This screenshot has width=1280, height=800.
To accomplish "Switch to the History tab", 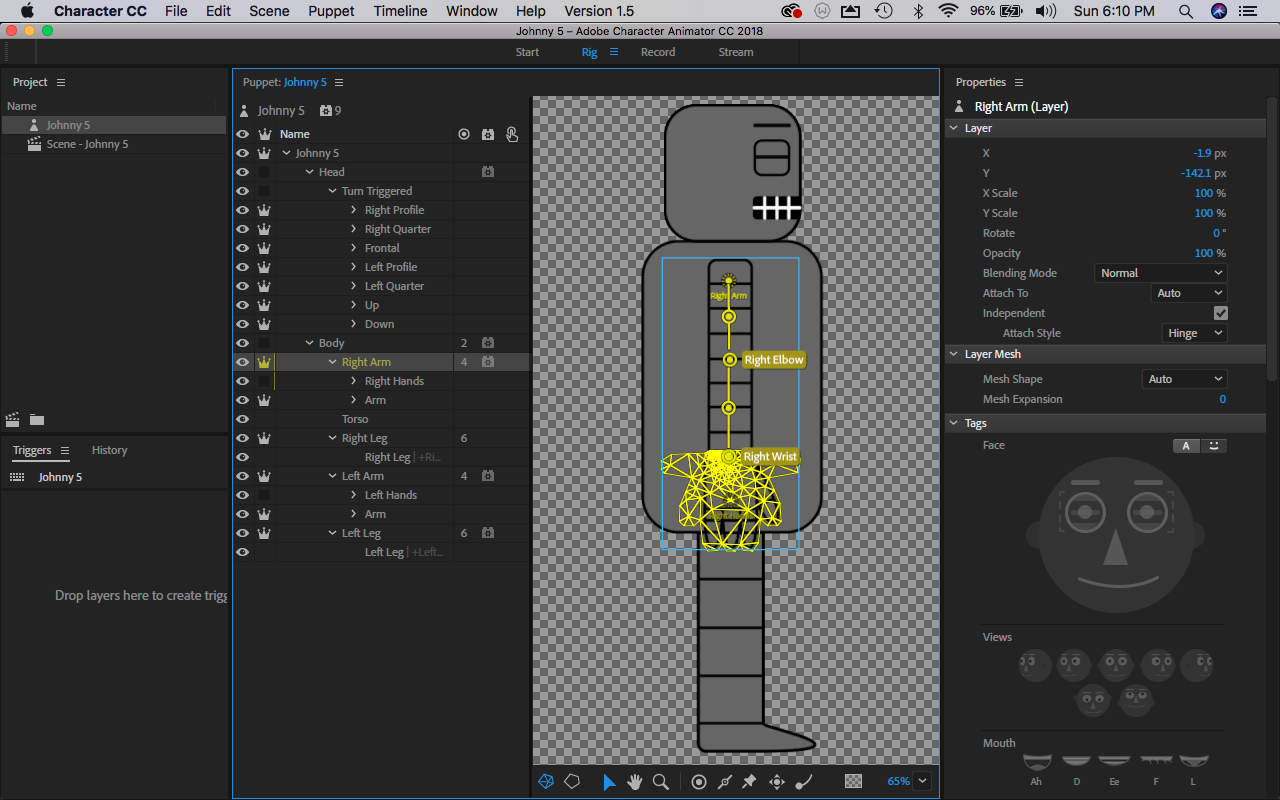I will pos(109,450).
